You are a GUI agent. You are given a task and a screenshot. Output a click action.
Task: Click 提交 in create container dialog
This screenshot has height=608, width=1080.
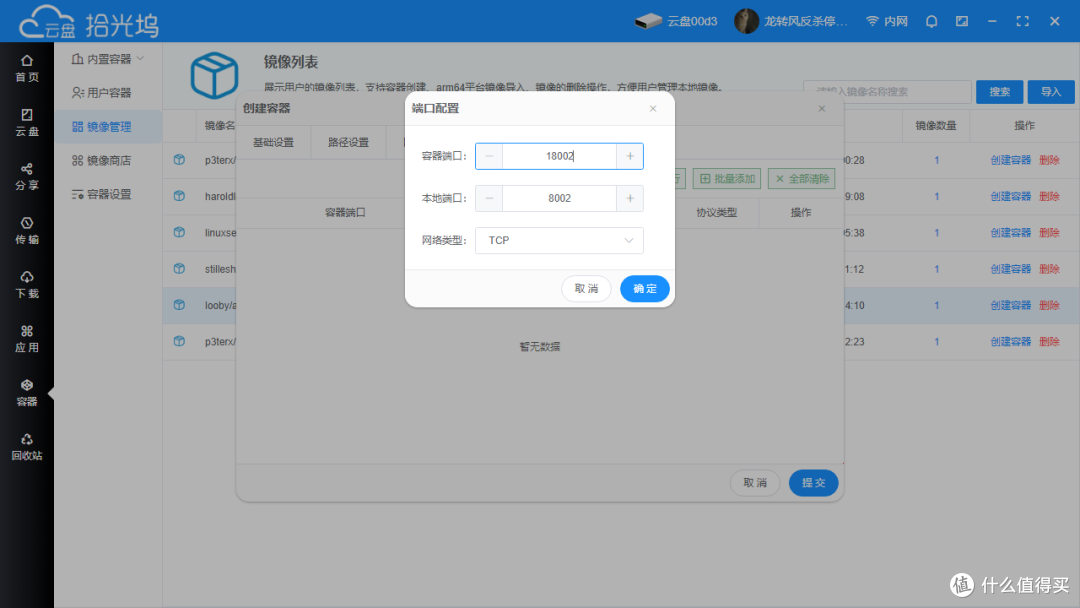[x=813, y=483]
